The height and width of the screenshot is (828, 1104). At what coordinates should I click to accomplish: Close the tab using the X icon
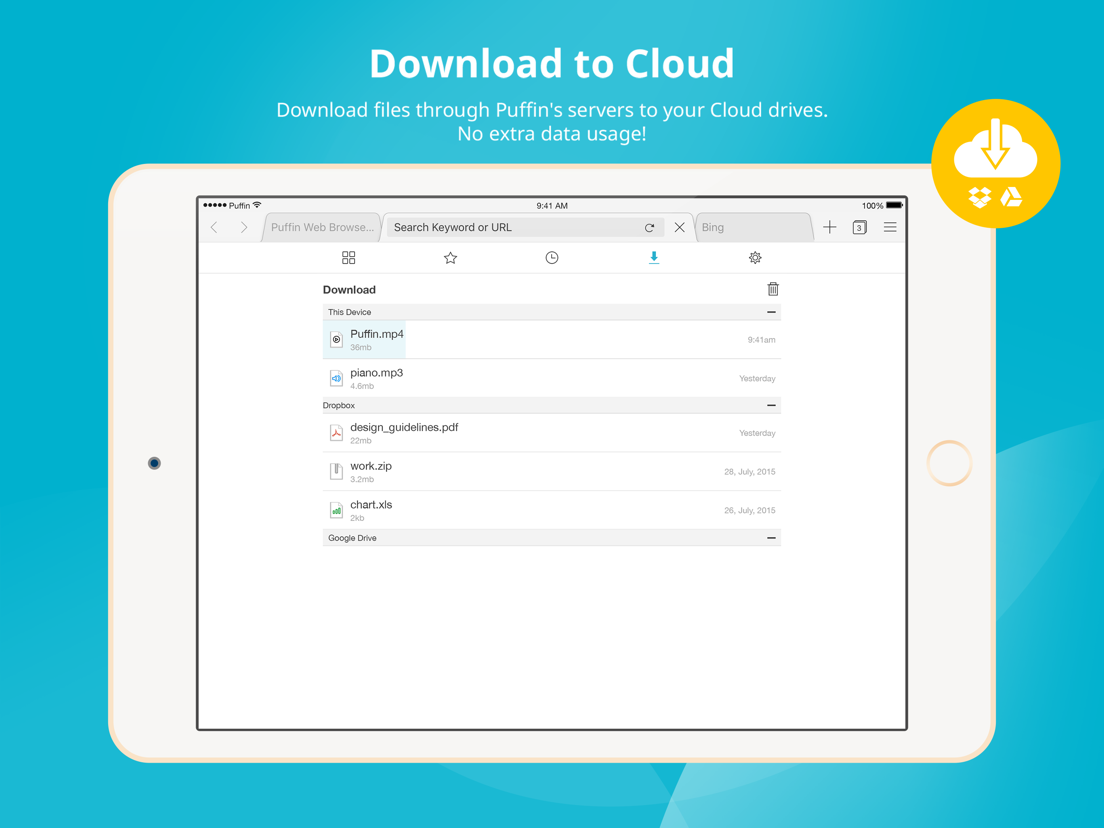point(679,227)
